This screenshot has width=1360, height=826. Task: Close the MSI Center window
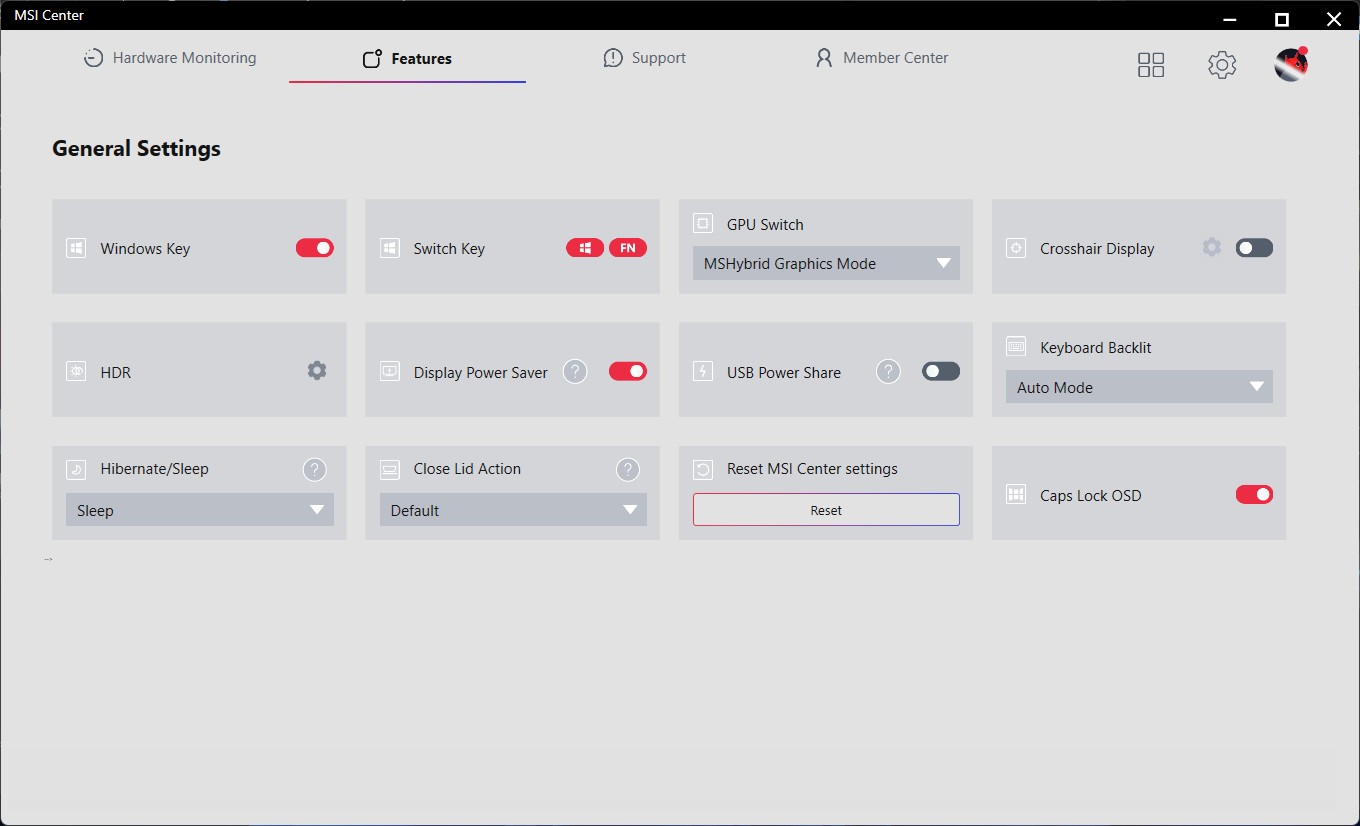[1333, 18]
